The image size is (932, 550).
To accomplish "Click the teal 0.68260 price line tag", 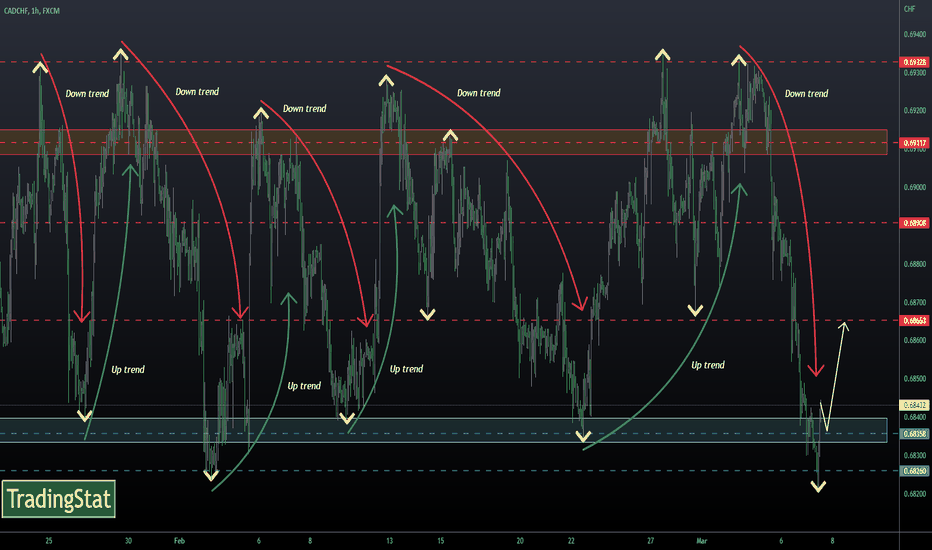I will 915,471.
